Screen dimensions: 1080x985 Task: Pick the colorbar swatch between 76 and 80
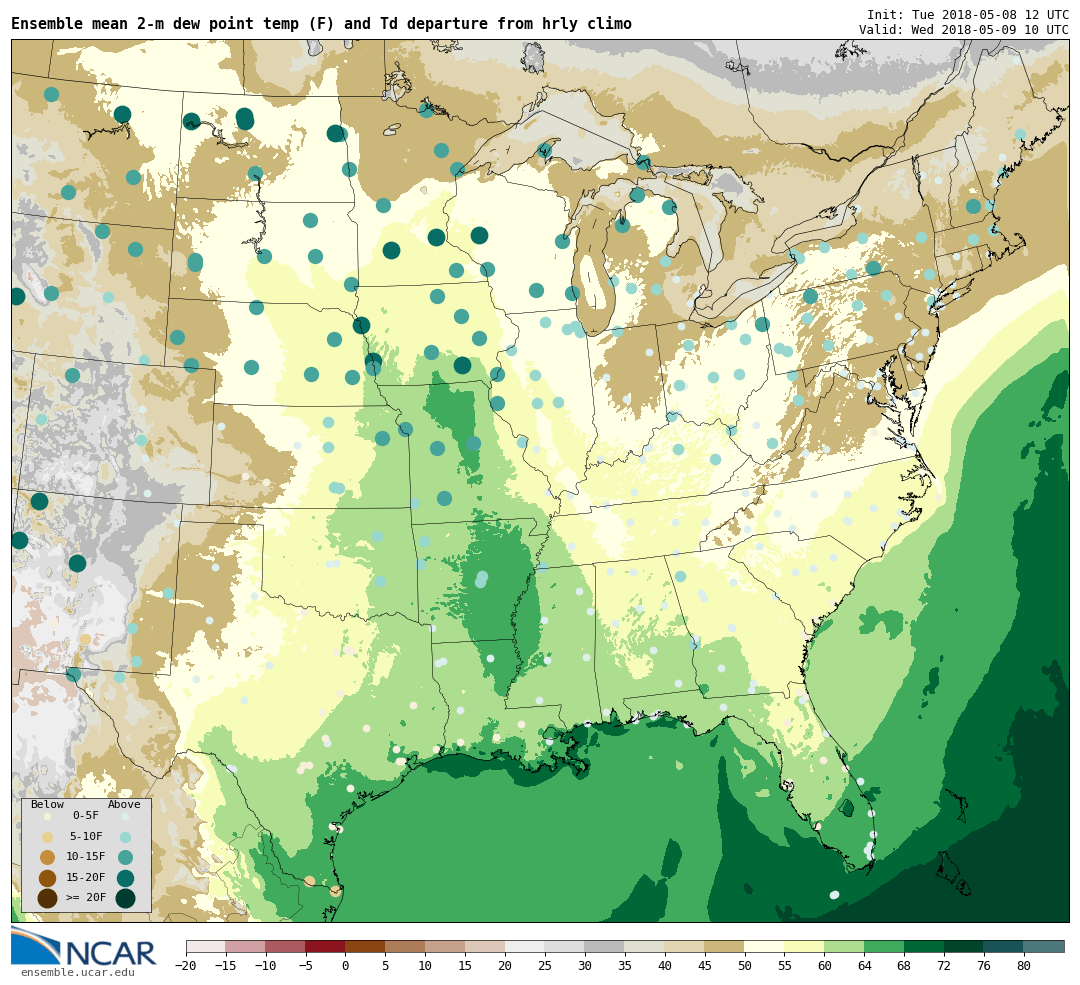click(x=1004, y=946)
